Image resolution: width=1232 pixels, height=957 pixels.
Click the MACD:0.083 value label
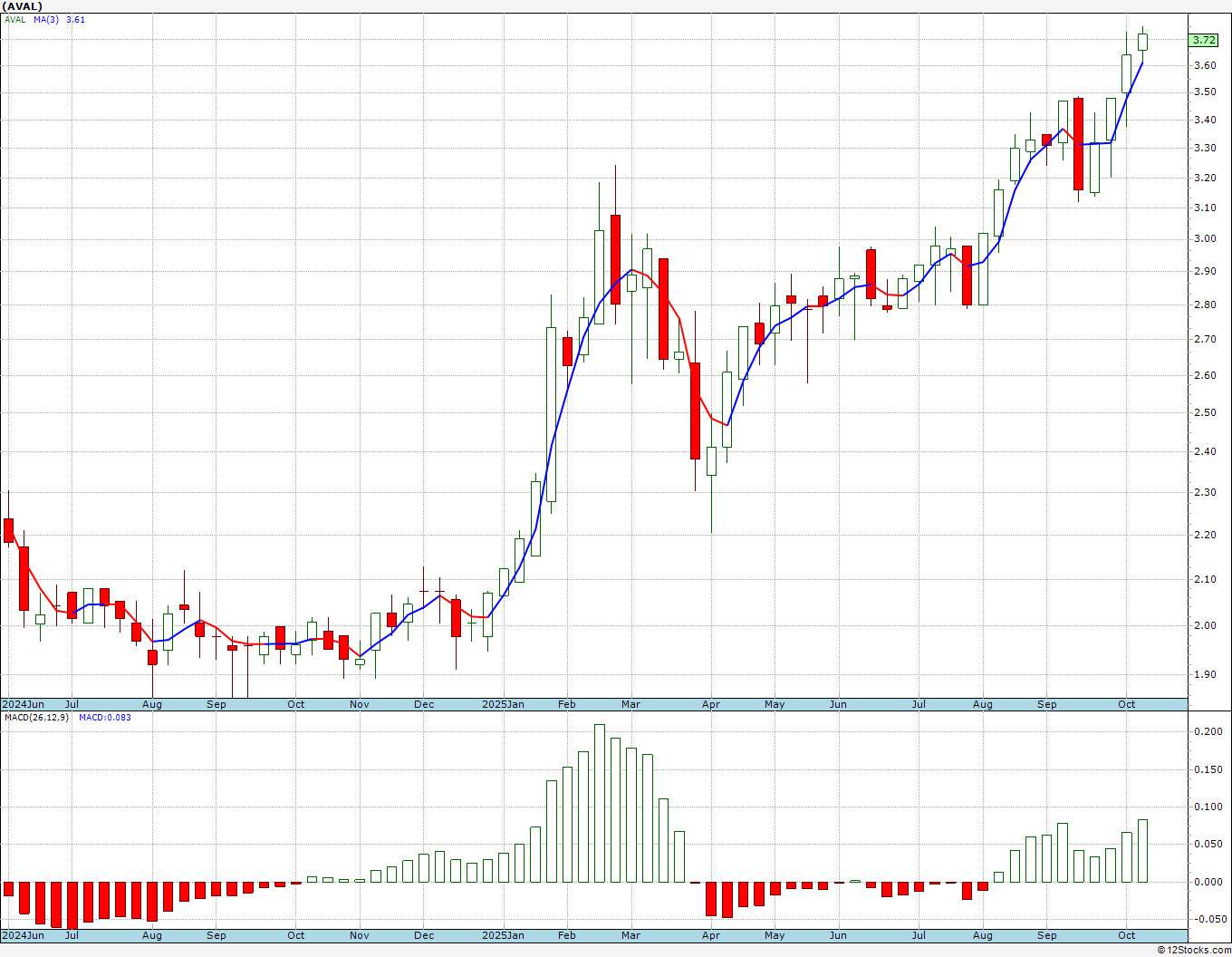coord(104,718)
